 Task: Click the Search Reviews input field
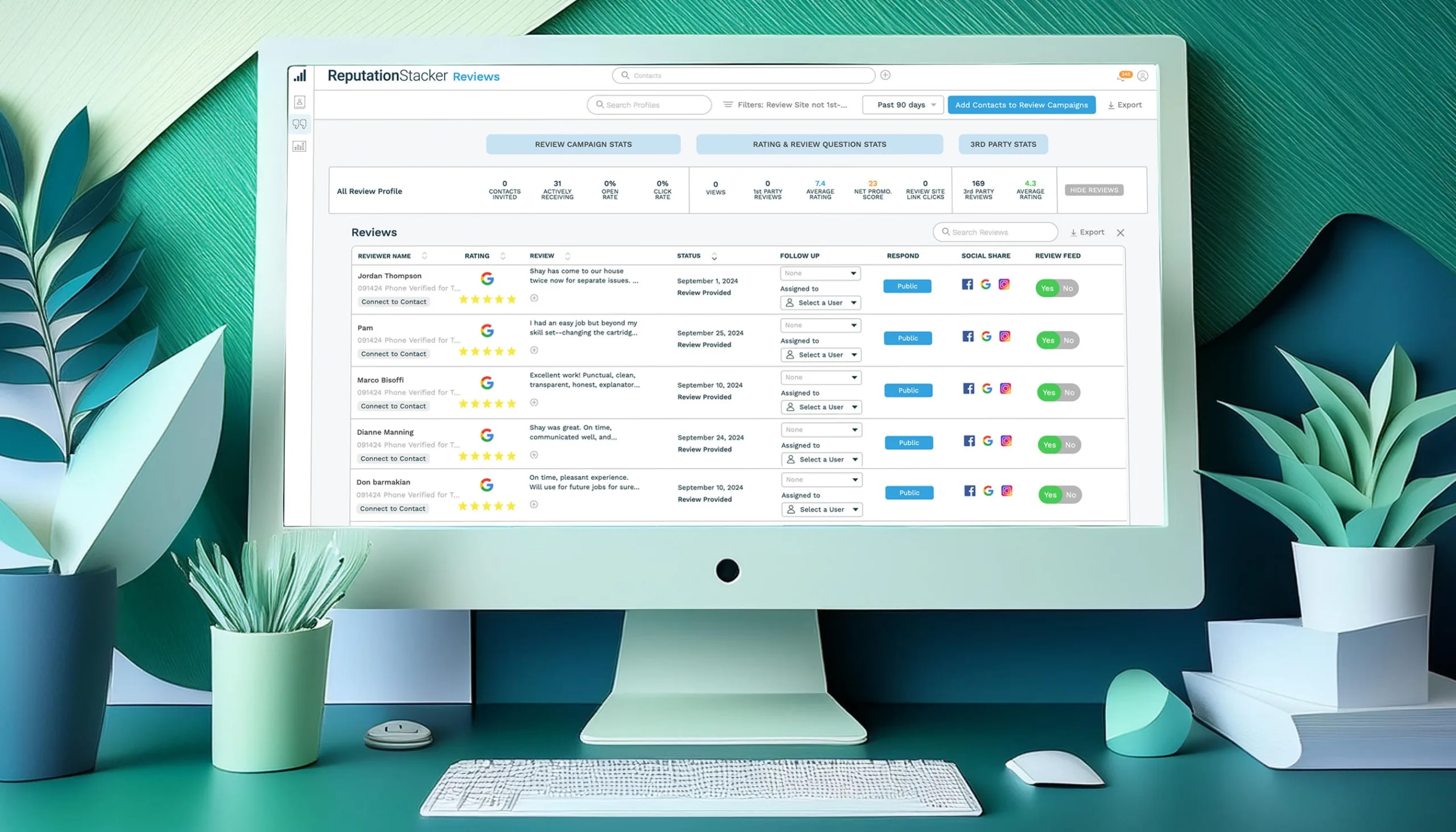[998, 232]
